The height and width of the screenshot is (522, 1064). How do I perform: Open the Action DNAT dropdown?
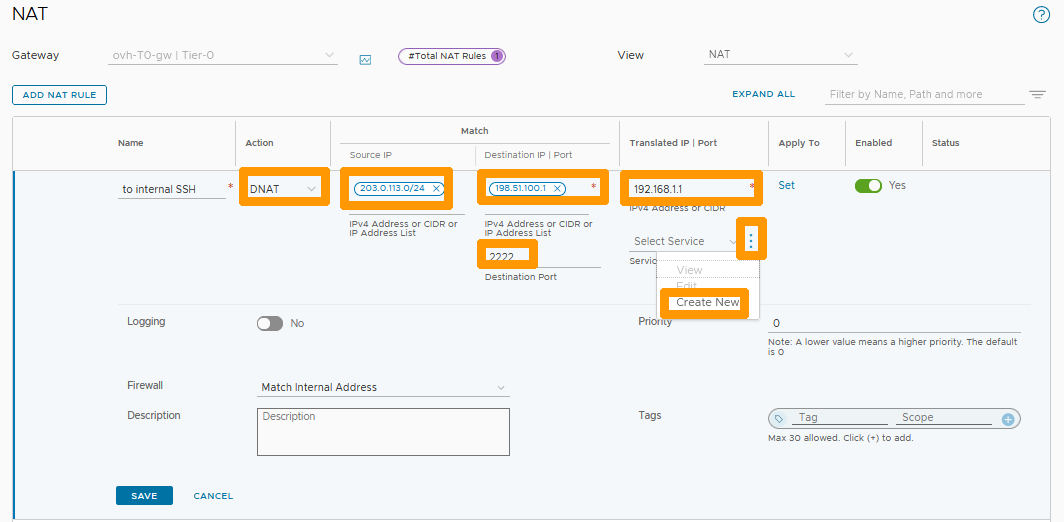pos(285,188)
